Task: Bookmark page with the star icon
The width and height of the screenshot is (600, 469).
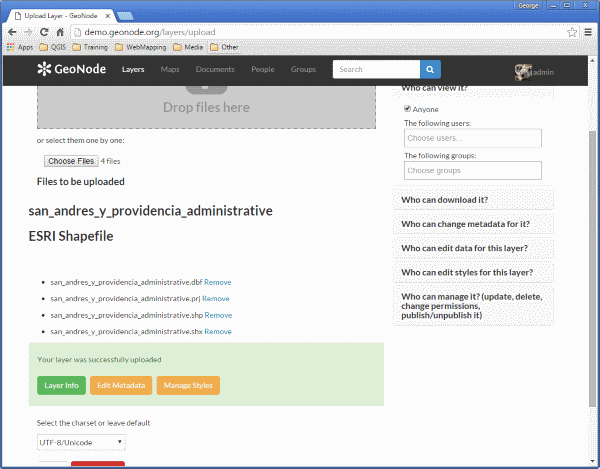Action: (572, 32)
